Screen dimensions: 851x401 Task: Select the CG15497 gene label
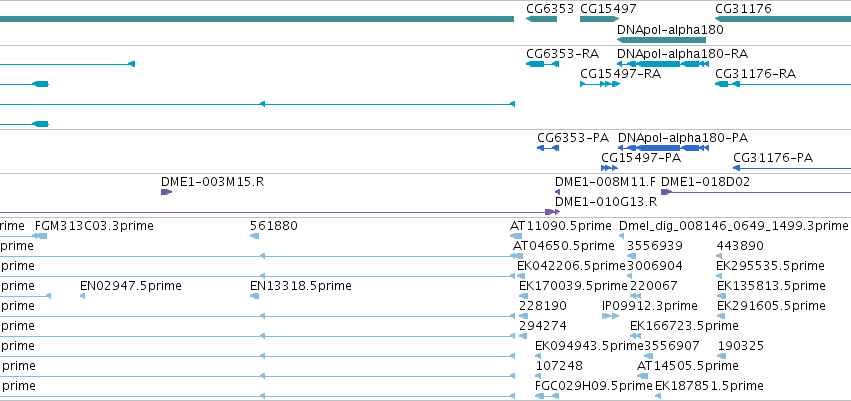click(x=608, y=9)
